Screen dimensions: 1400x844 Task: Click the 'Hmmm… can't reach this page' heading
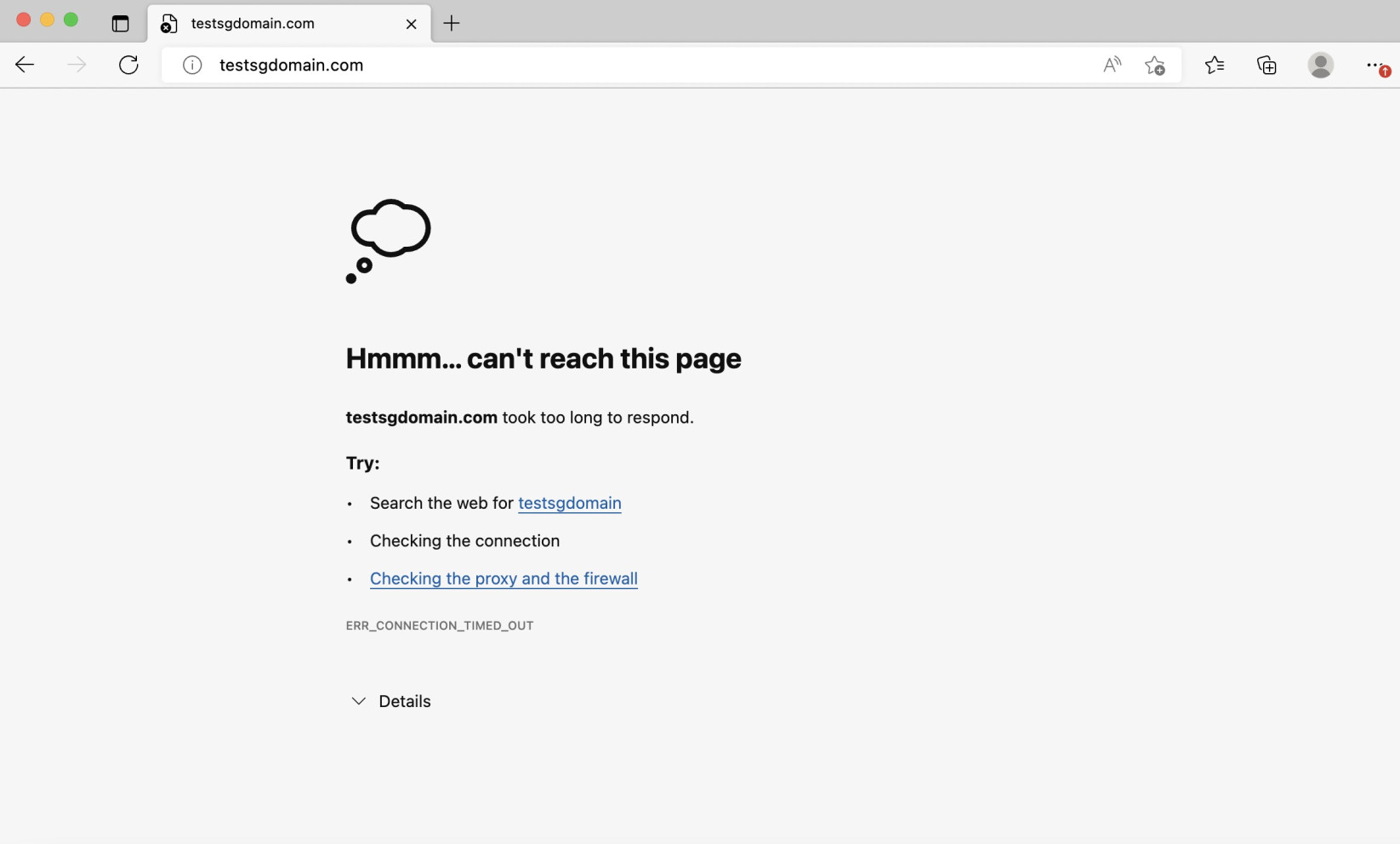coord(543,358)
